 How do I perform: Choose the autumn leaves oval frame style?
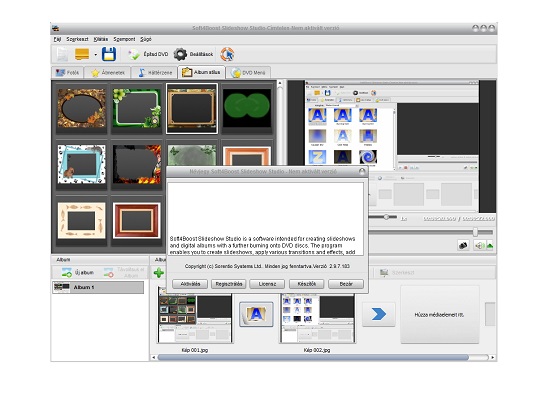(81, 108)
